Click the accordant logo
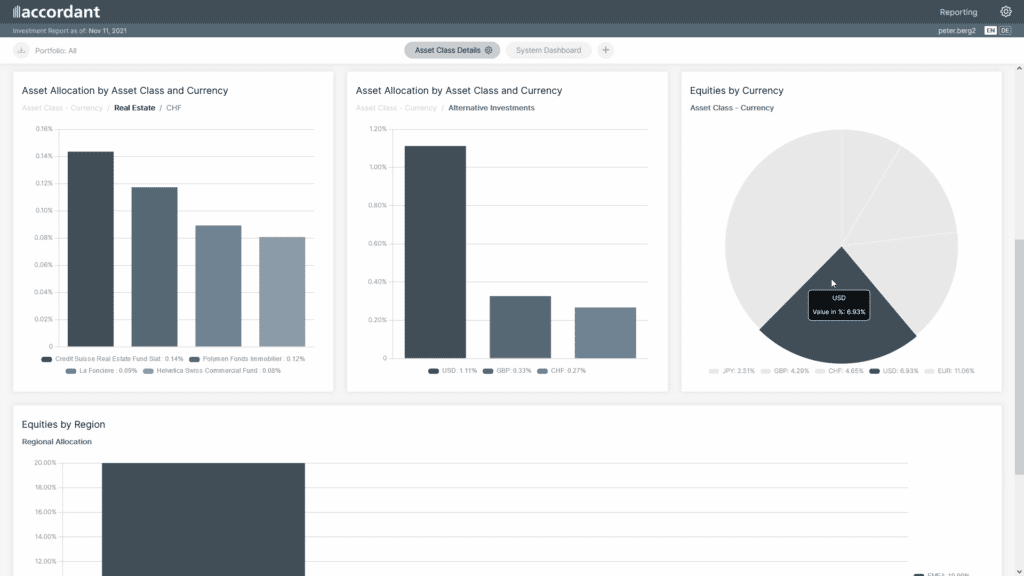The width and height of the screenshot is (1024, 576). tap(55, 12)
